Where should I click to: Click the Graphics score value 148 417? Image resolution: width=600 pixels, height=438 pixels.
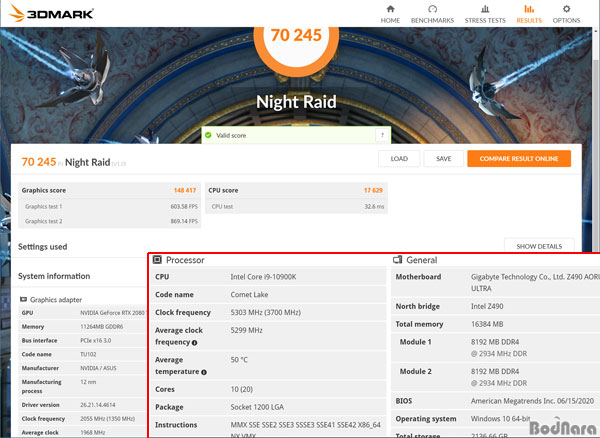pos(185,190)
